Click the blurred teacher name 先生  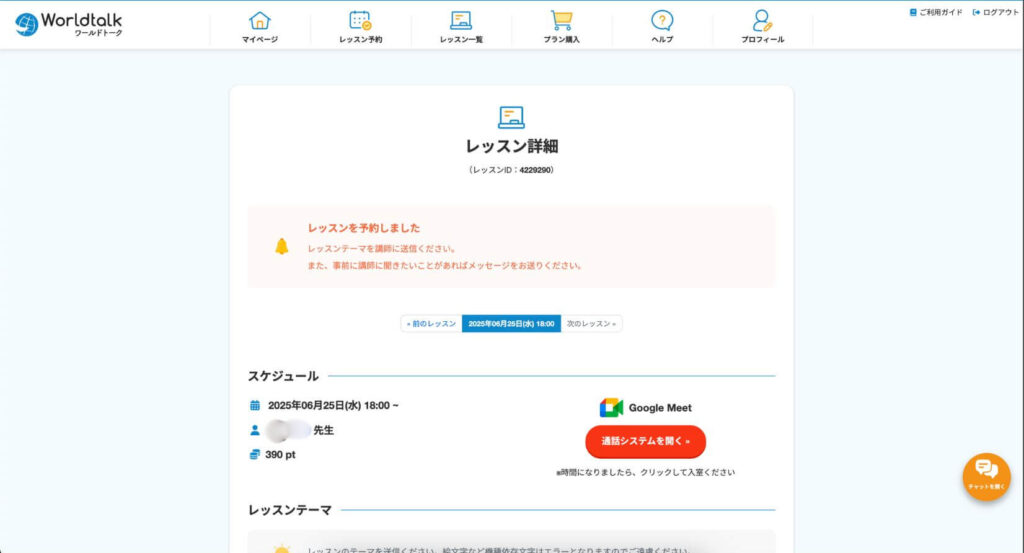[300, 430]
